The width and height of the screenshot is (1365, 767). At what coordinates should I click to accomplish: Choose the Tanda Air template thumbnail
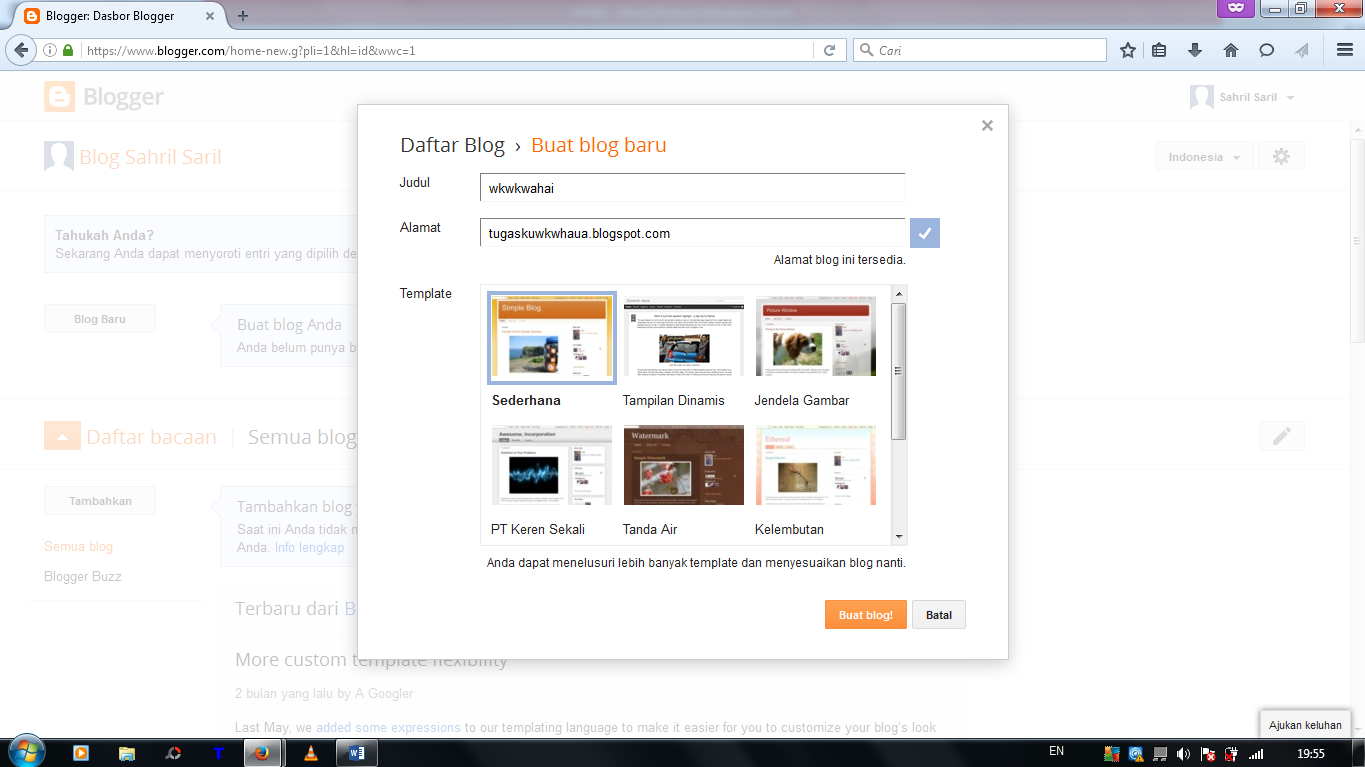click(684, 466)
